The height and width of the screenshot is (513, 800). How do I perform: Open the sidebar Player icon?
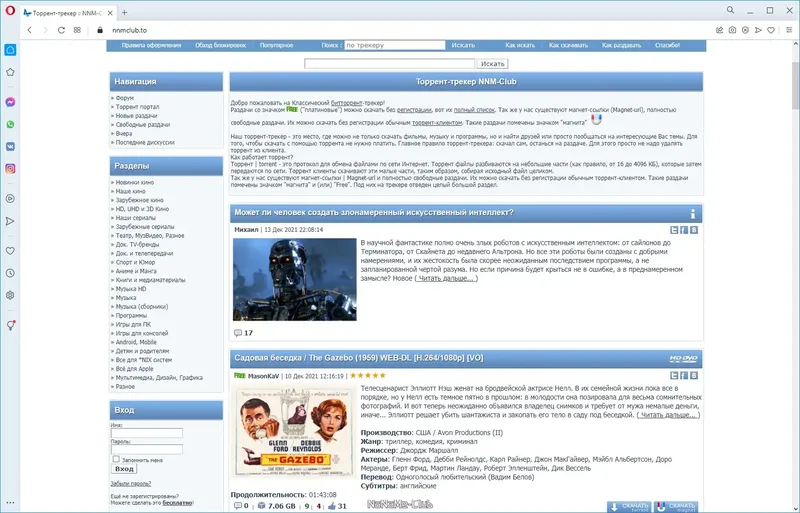(x=10, y=199)
